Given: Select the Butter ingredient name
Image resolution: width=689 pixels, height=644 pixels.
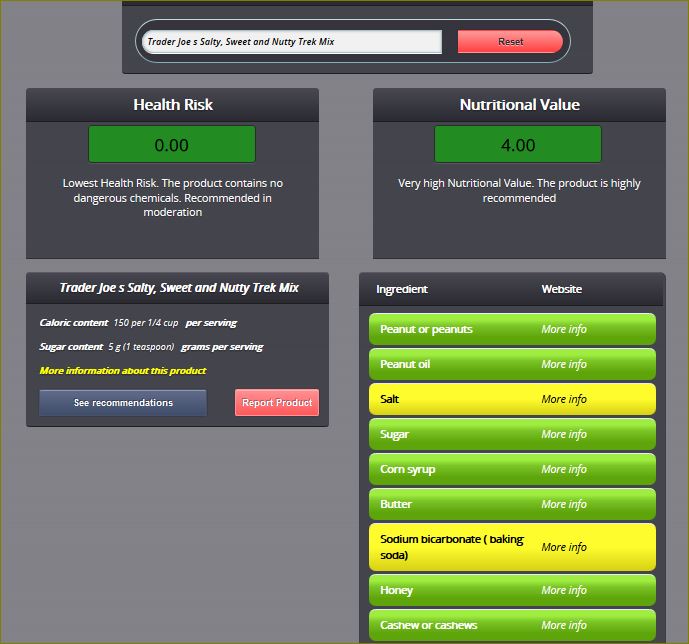Looking at the screenshot, I should pos(395,504).
